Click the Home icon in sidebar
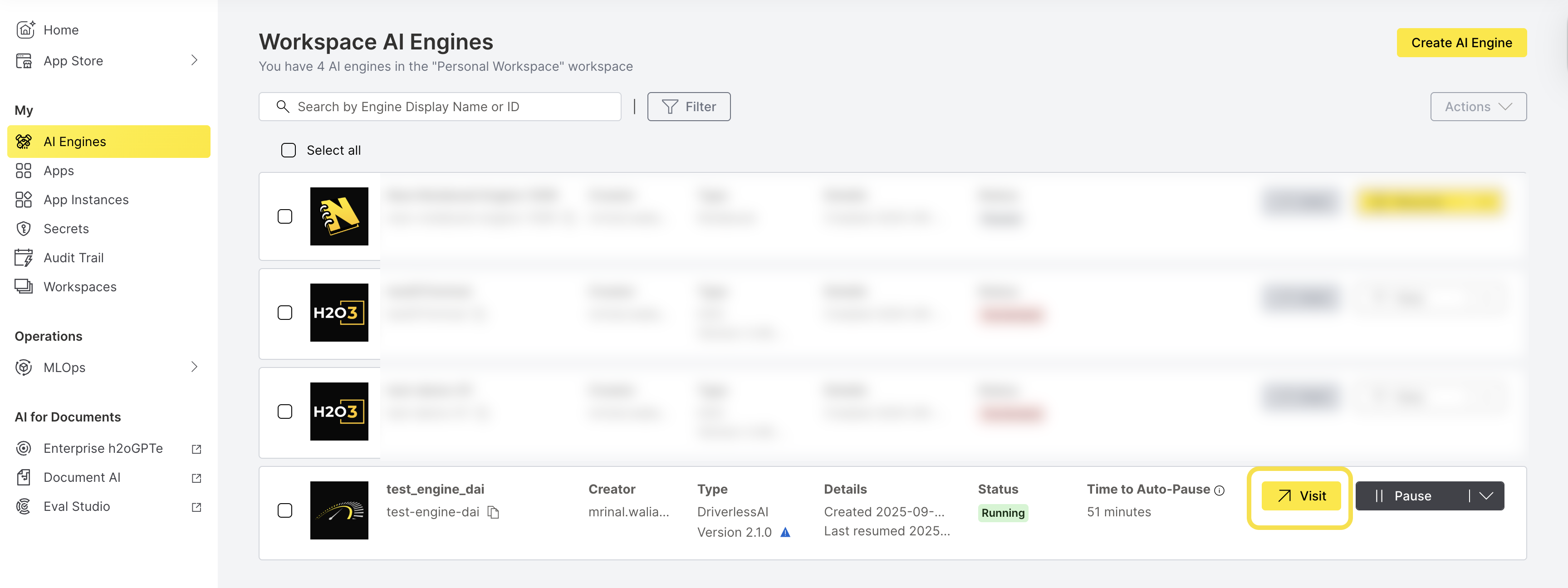1568x588 pixels. [24, 29]
